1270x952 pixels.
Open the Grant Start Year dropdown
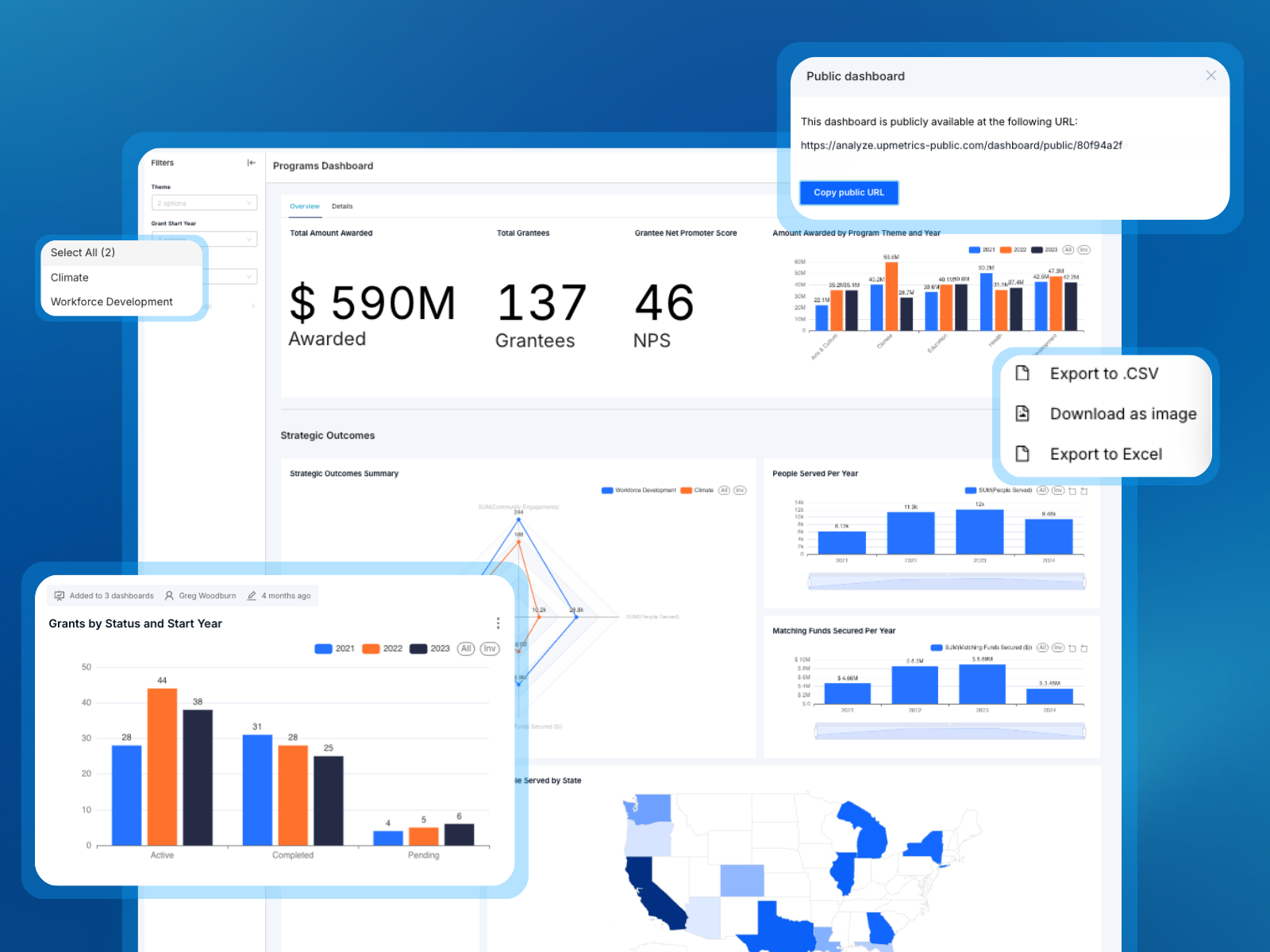(204, 239)
